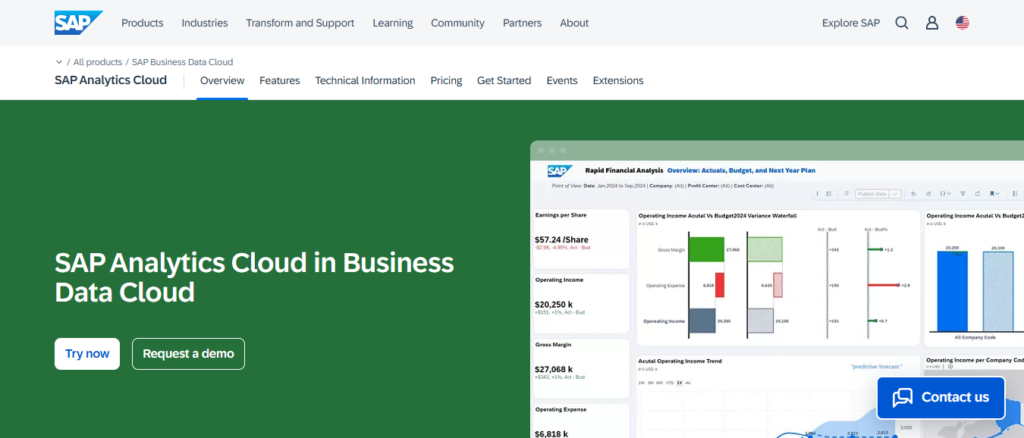The image size is (1024, 438).
Task: Click "Overview: Actuals, Budget, and Next Year Plan"
Action: pos(741,170)
